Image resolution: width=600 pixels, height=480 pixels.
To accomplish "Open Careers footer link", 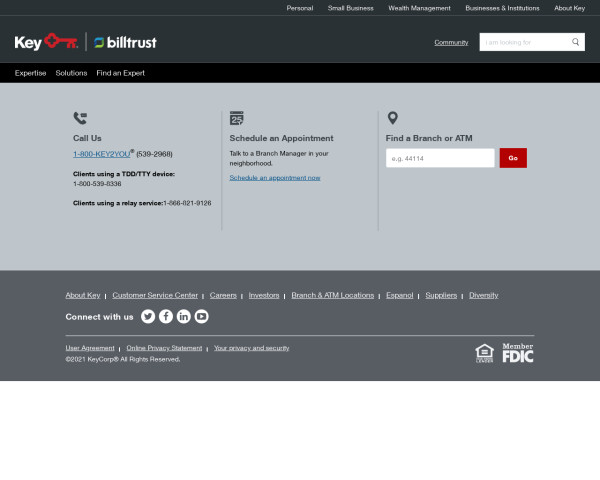I will click(x=223, y=295).
